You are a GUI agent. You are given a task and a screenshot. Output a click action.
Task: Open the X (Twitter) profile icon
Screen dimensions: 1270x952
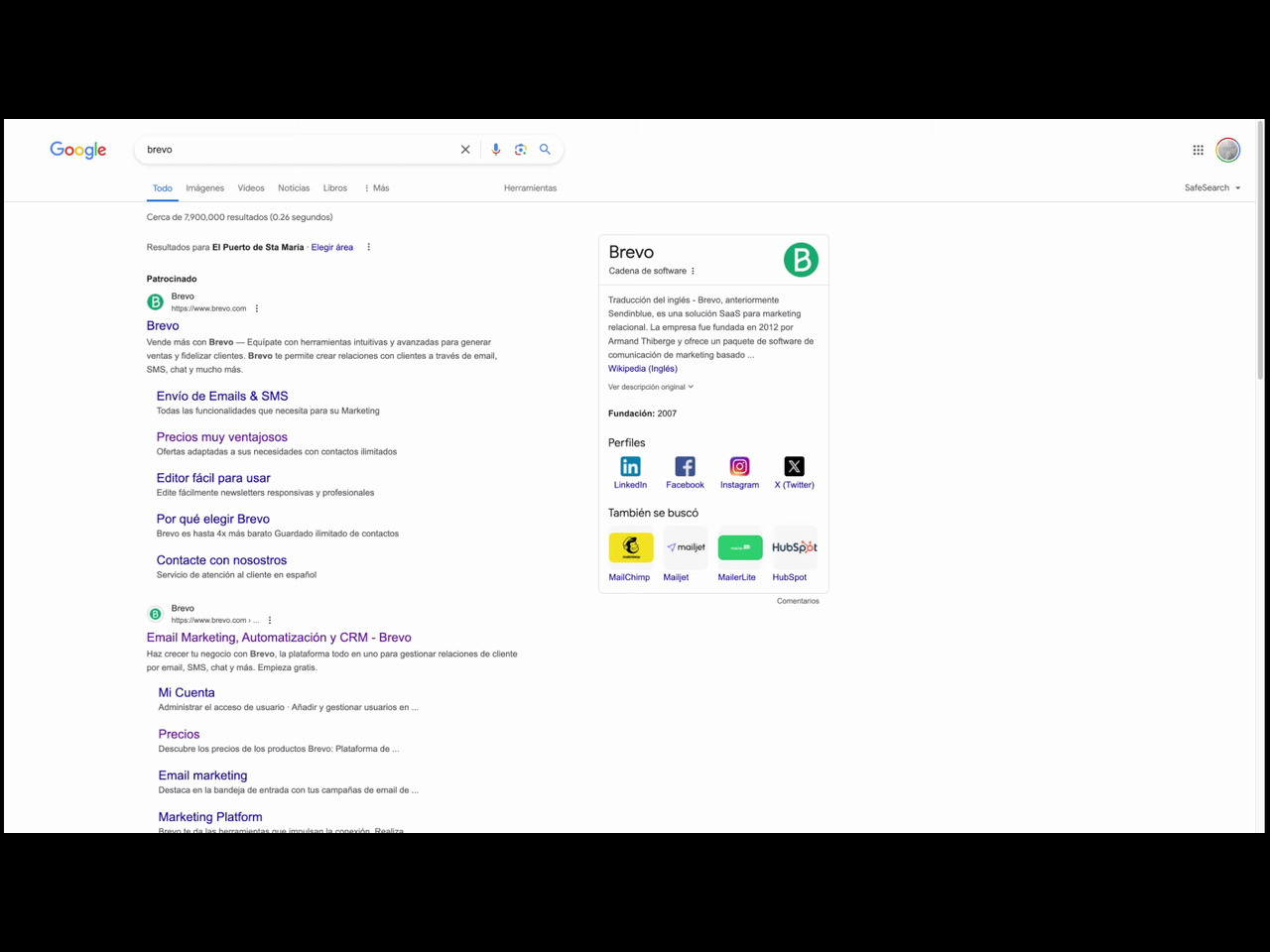(x=794, y=466)
